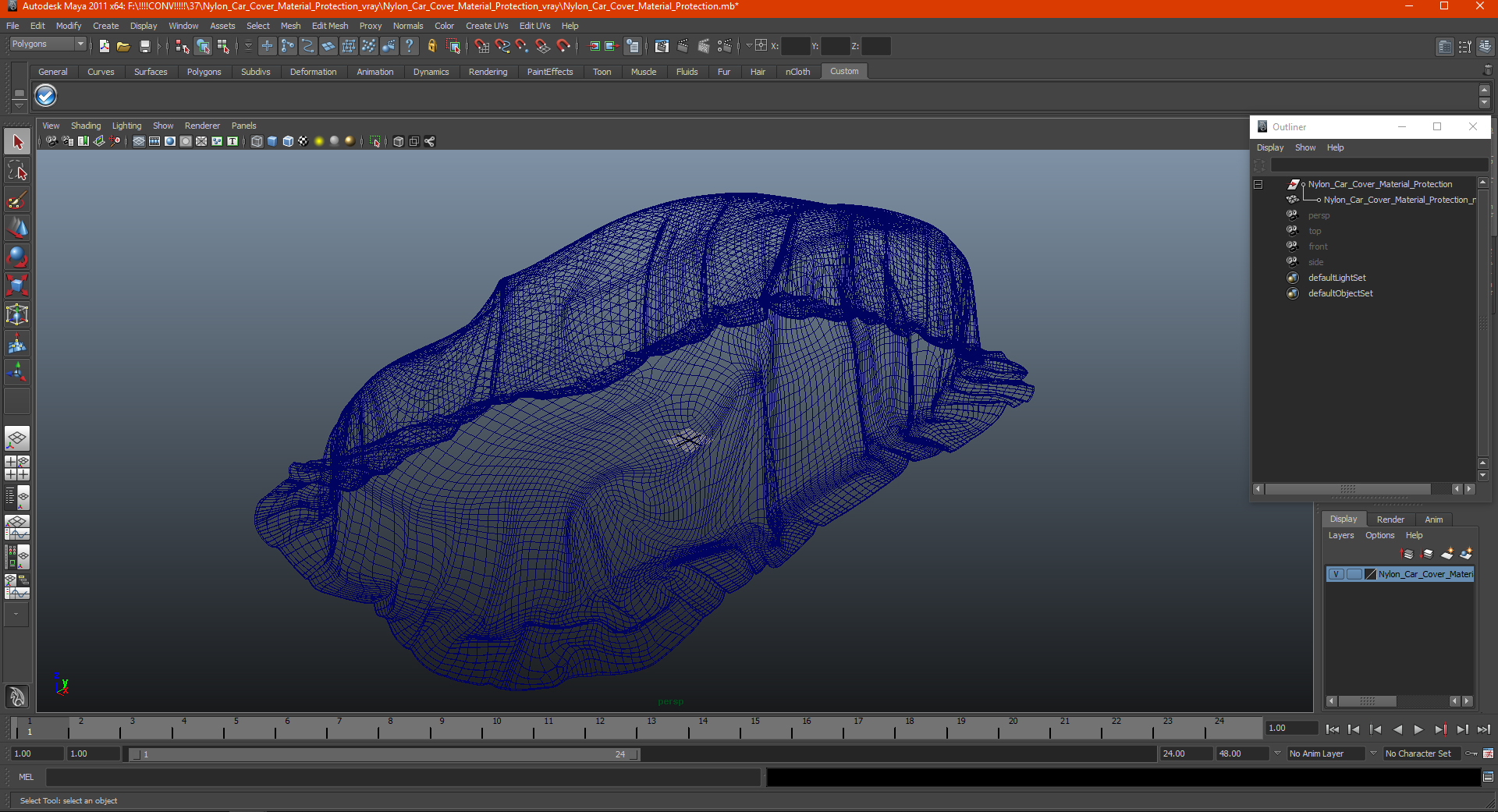Switch to the Rendering shelf tab

coord(488,72)
